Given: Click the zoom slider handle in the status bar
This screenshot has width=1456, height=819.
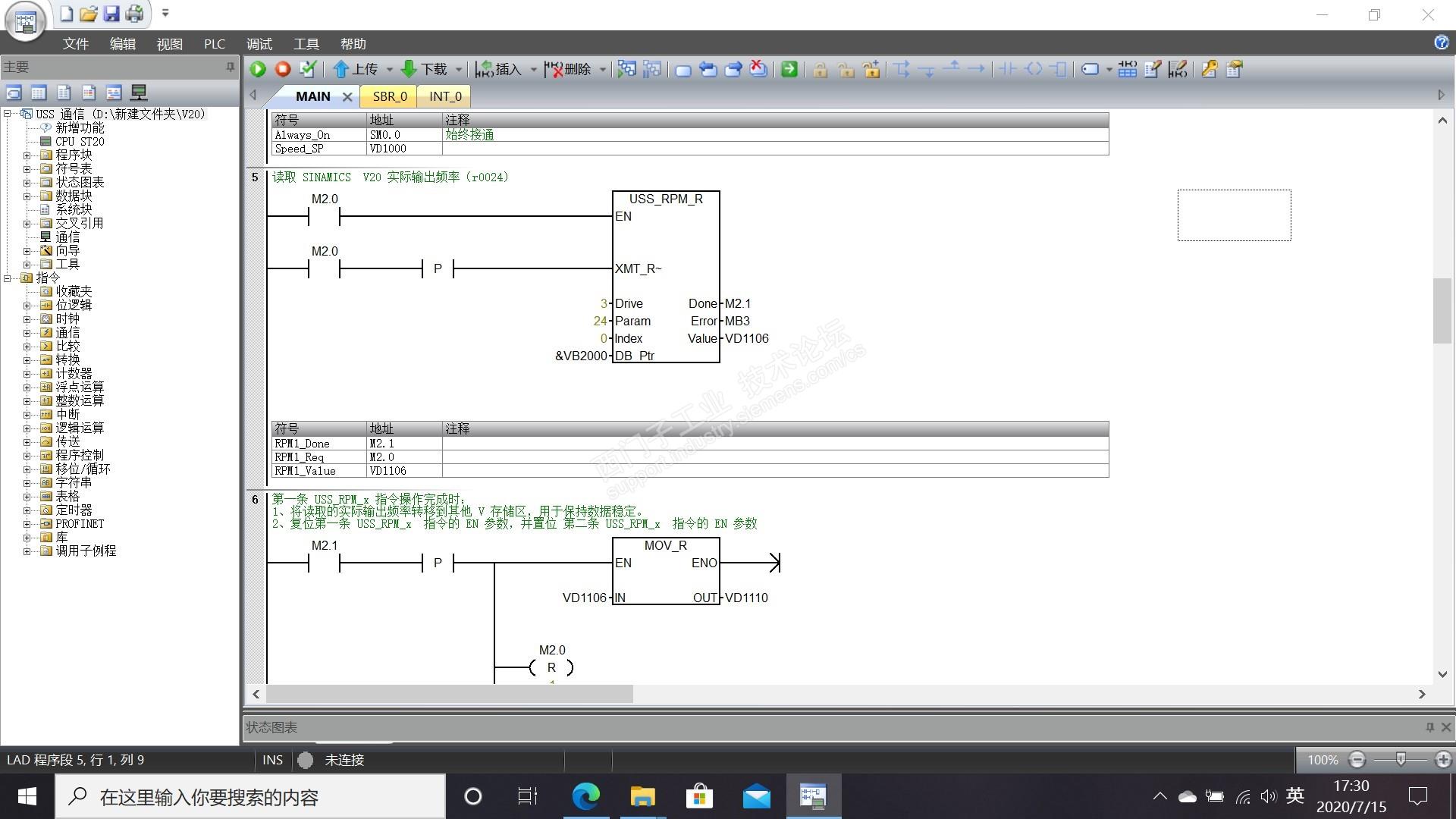Looking at the screenshot, I should [1401, 759].
